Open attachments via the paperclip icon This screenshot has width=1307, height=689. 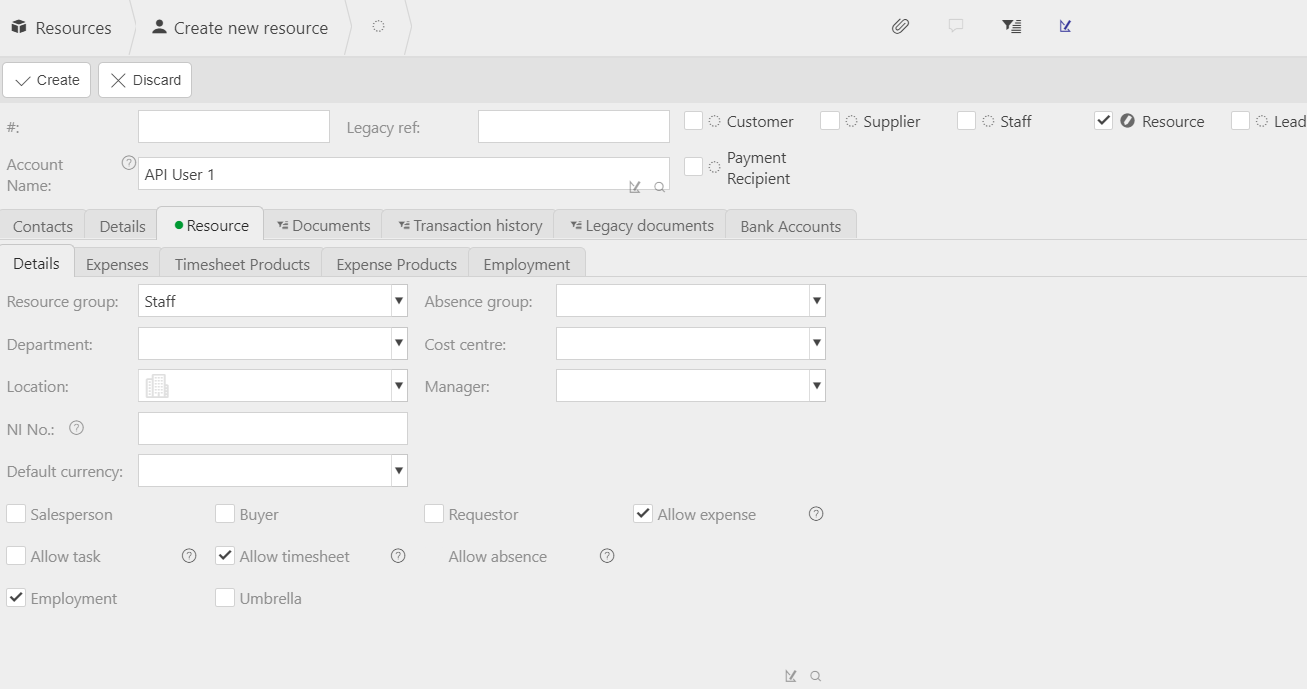[x=900, y=27]
